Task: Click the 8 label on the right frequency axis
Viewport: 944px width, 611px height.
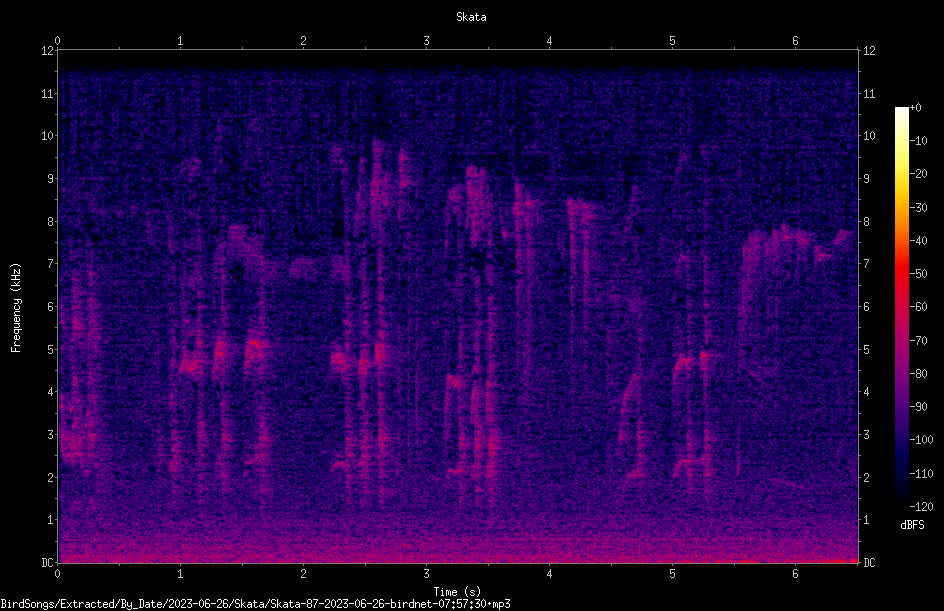Action: click(866, 222)
